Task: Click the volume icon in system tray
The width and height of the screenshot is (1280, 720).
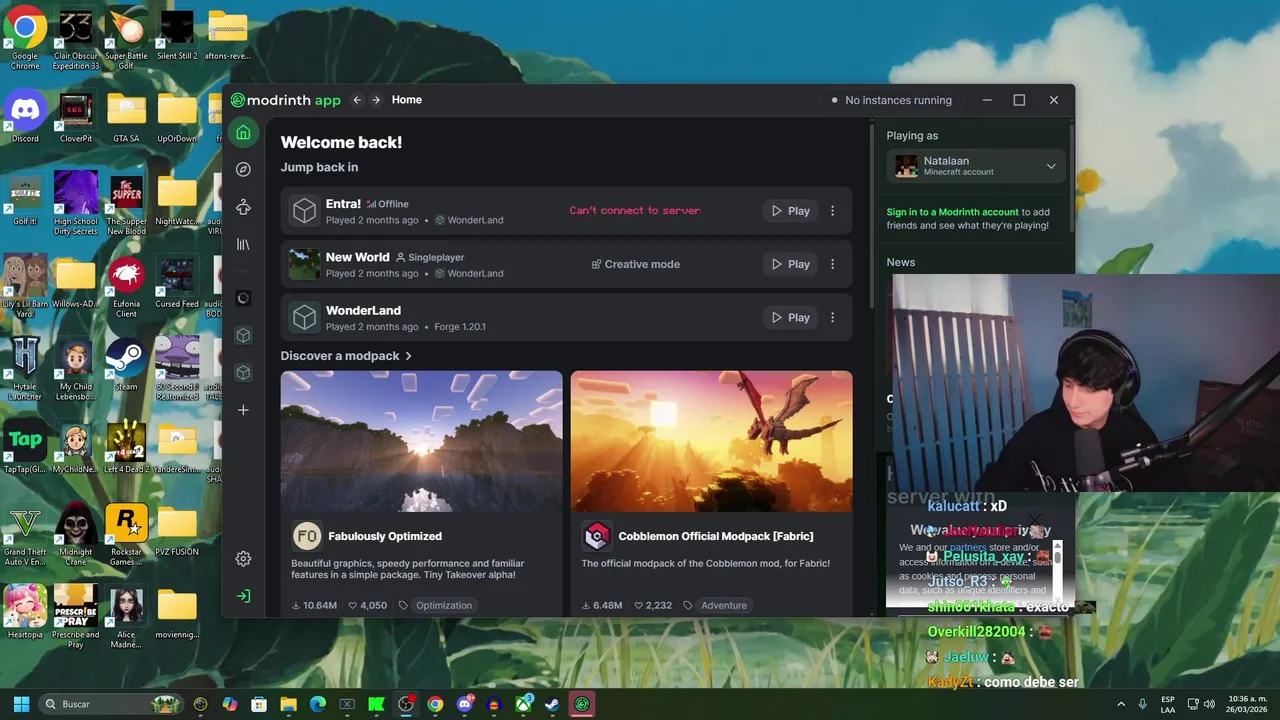Action: [x=1208, y=704]
